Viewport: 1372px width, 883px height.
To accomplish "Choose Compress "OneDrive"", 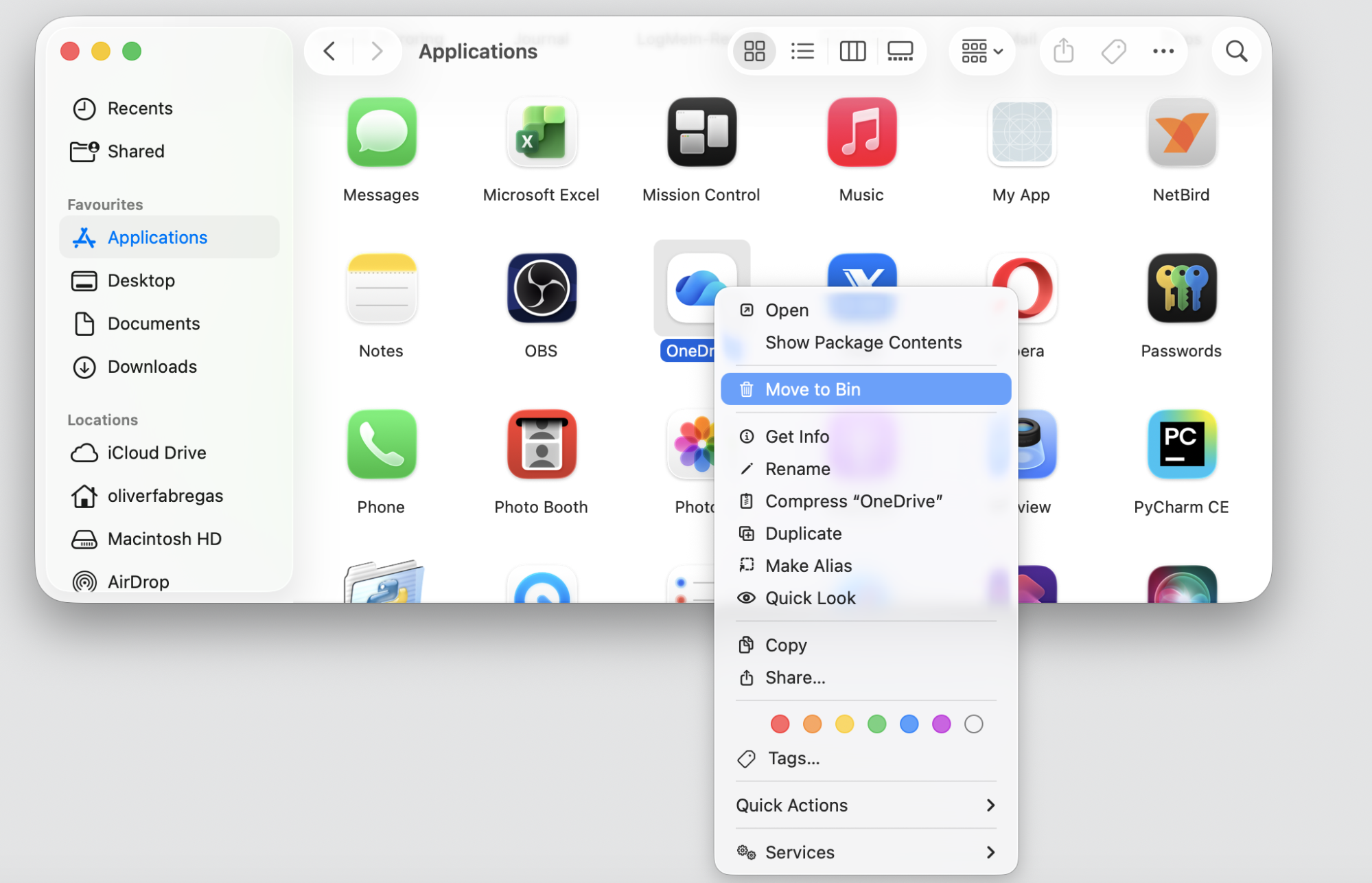I will tap(865, 501).
